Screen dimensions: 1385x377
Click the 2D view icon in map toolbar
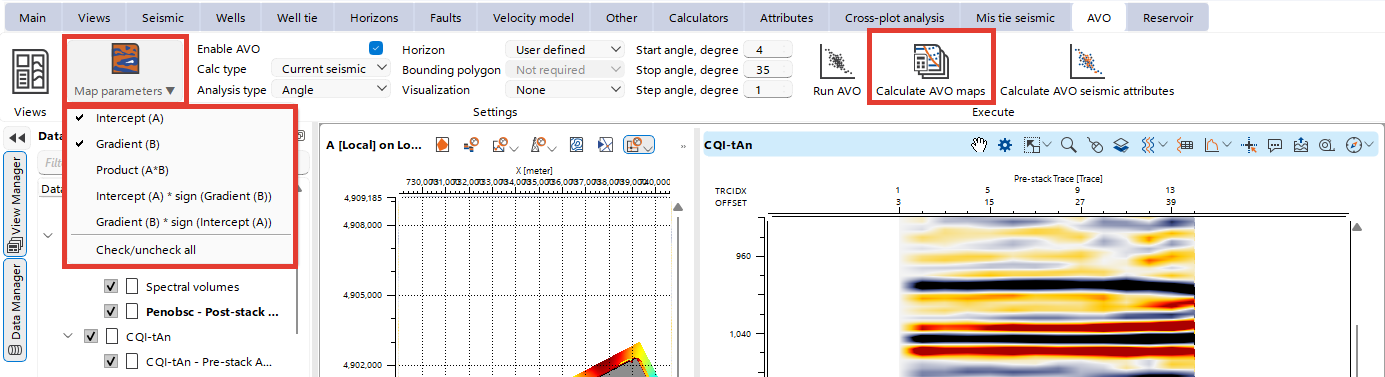pyautogui.click(x=577, y=145)
